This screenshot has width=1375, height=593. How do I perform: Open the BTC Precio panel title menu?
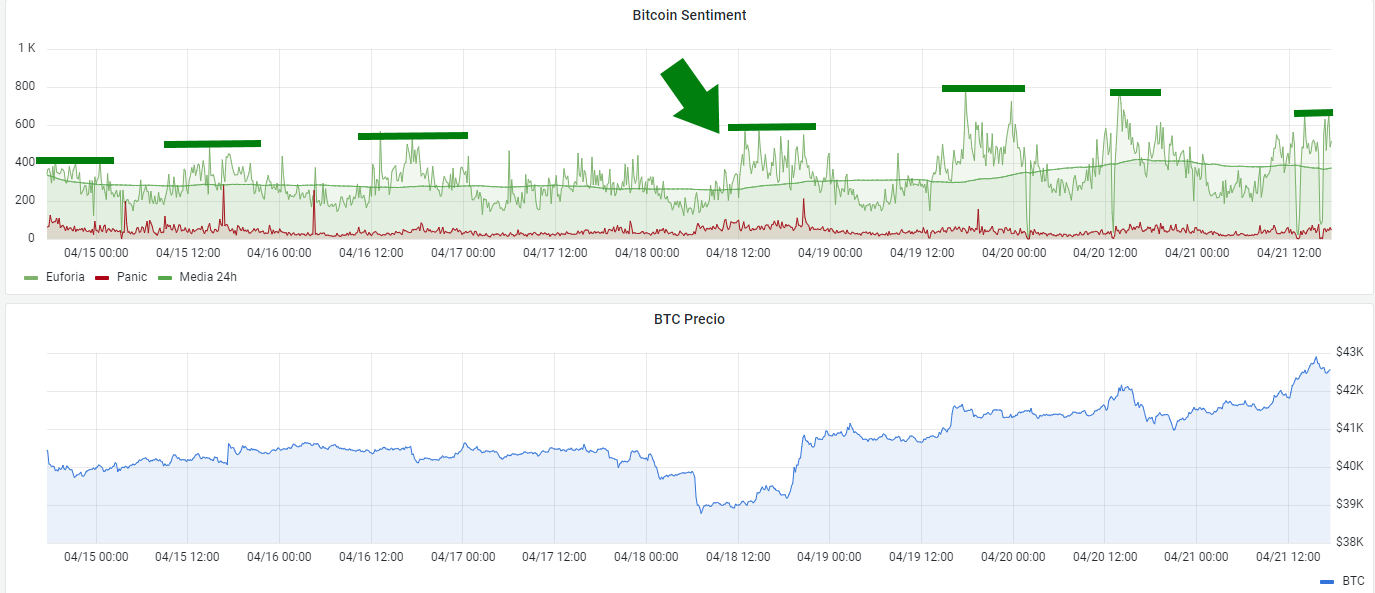[689, 319]
